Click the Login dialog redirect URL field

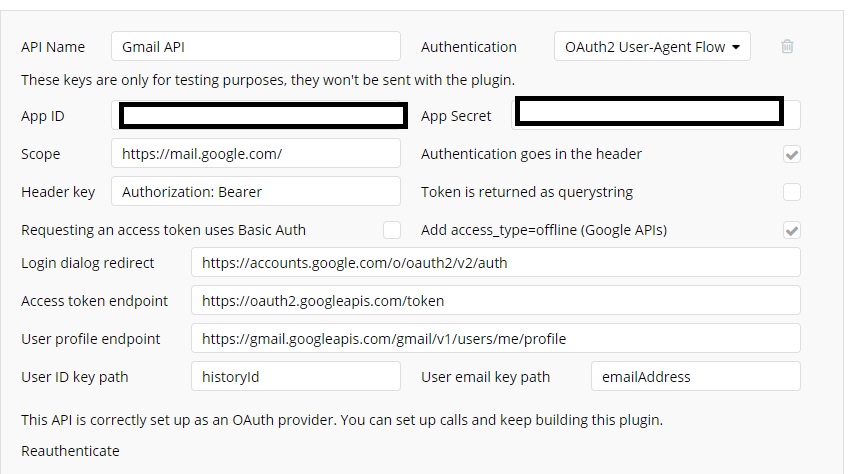coord(495,262)
